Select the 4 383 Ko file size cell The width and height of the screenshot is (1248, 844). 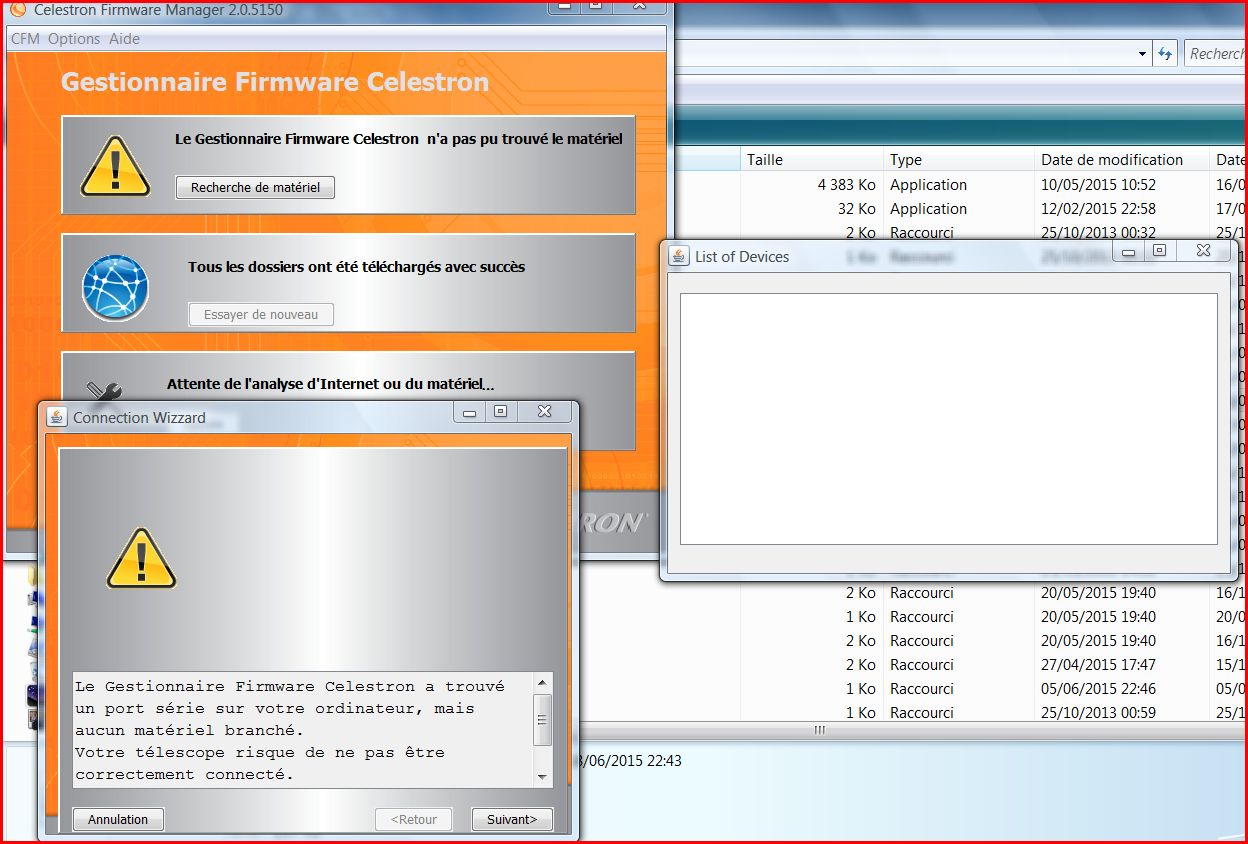coord(846,185)
